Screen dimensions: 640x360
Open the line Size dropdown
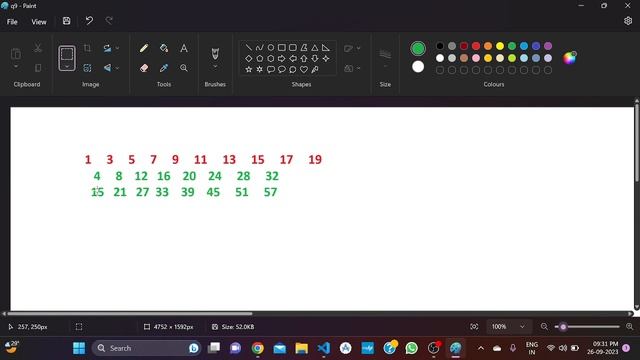point(385,58)
